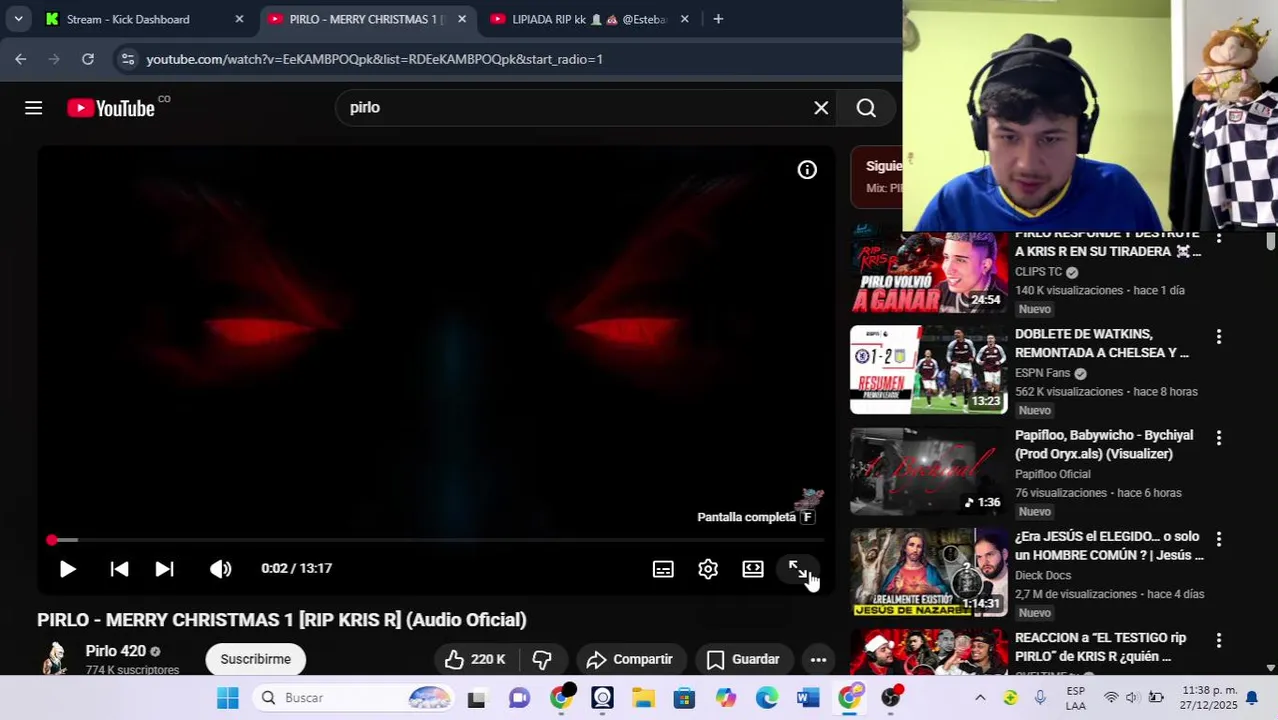Open the Windows Start menu
Image resolution: width=1278 pixels, height=720 pixels.
pos(228,698)
